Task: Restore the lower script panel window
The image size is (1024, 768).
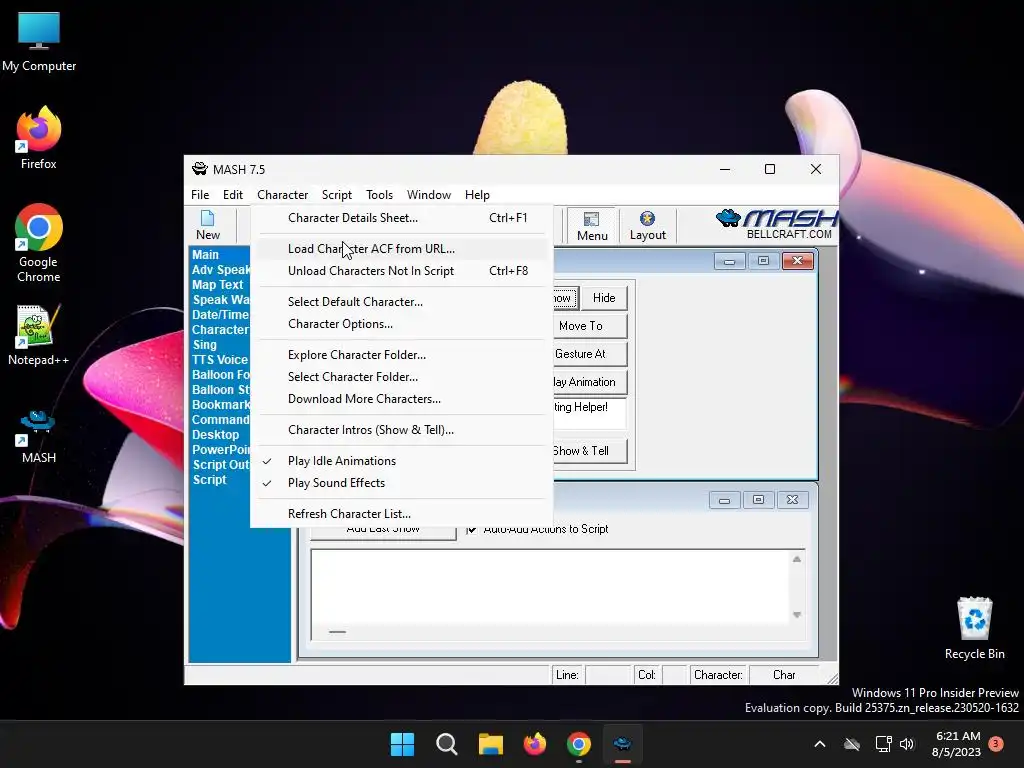Action: click(x=758, y=500)
